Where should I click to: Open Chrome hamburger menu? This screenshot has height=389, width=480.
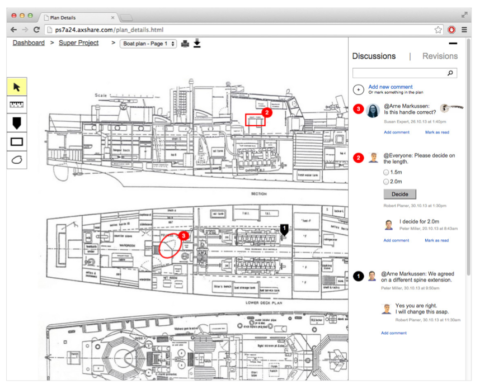click(x=464, y=30)
